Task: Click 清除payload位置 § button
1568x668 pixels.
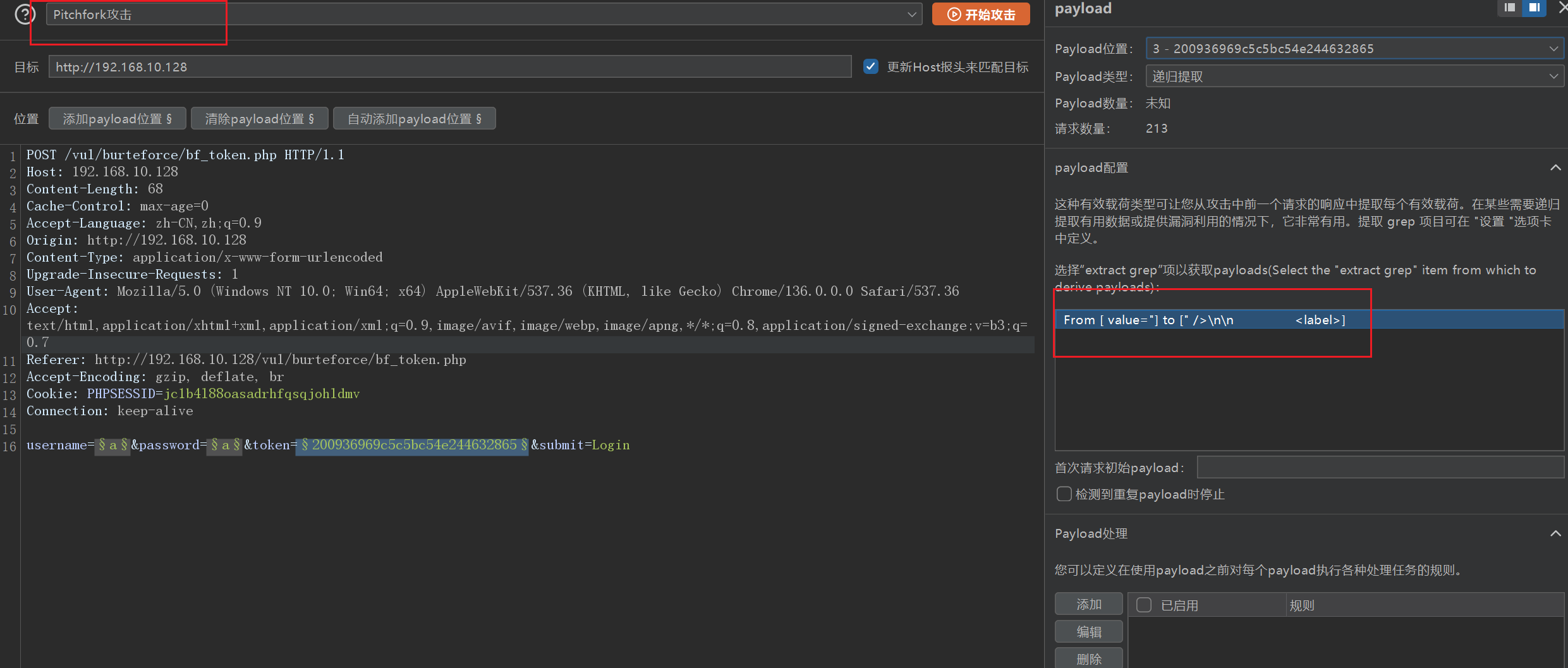Action: 259,119
